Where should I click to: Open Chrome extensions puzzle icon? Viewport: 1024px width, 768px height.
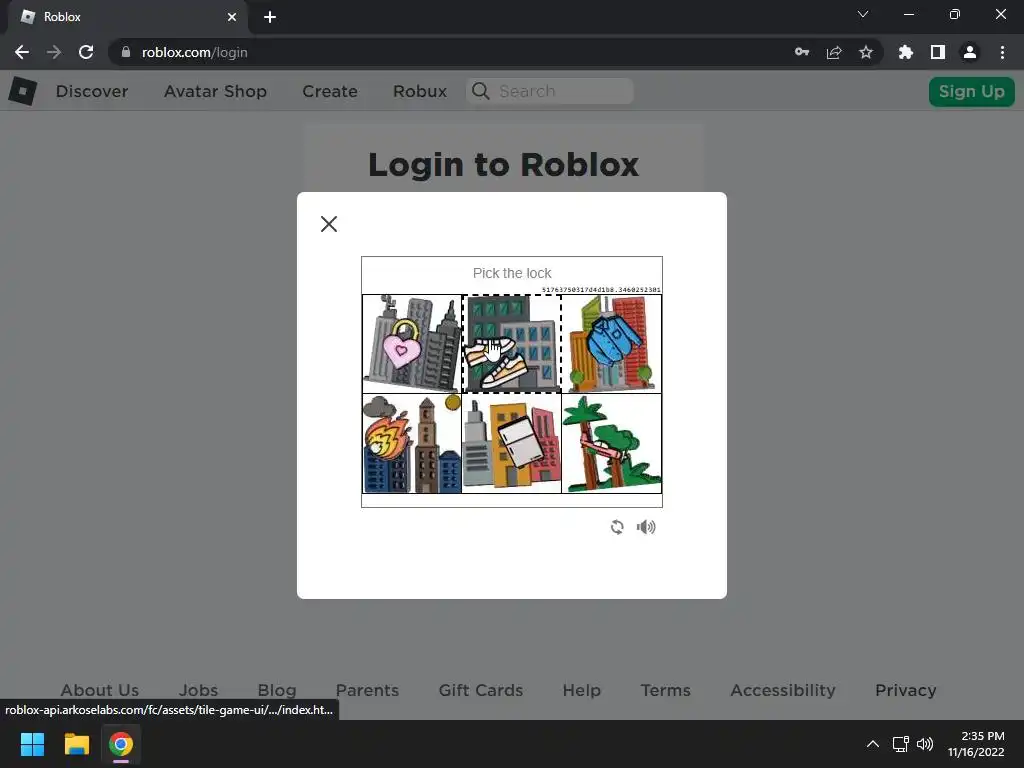[906, 52]
